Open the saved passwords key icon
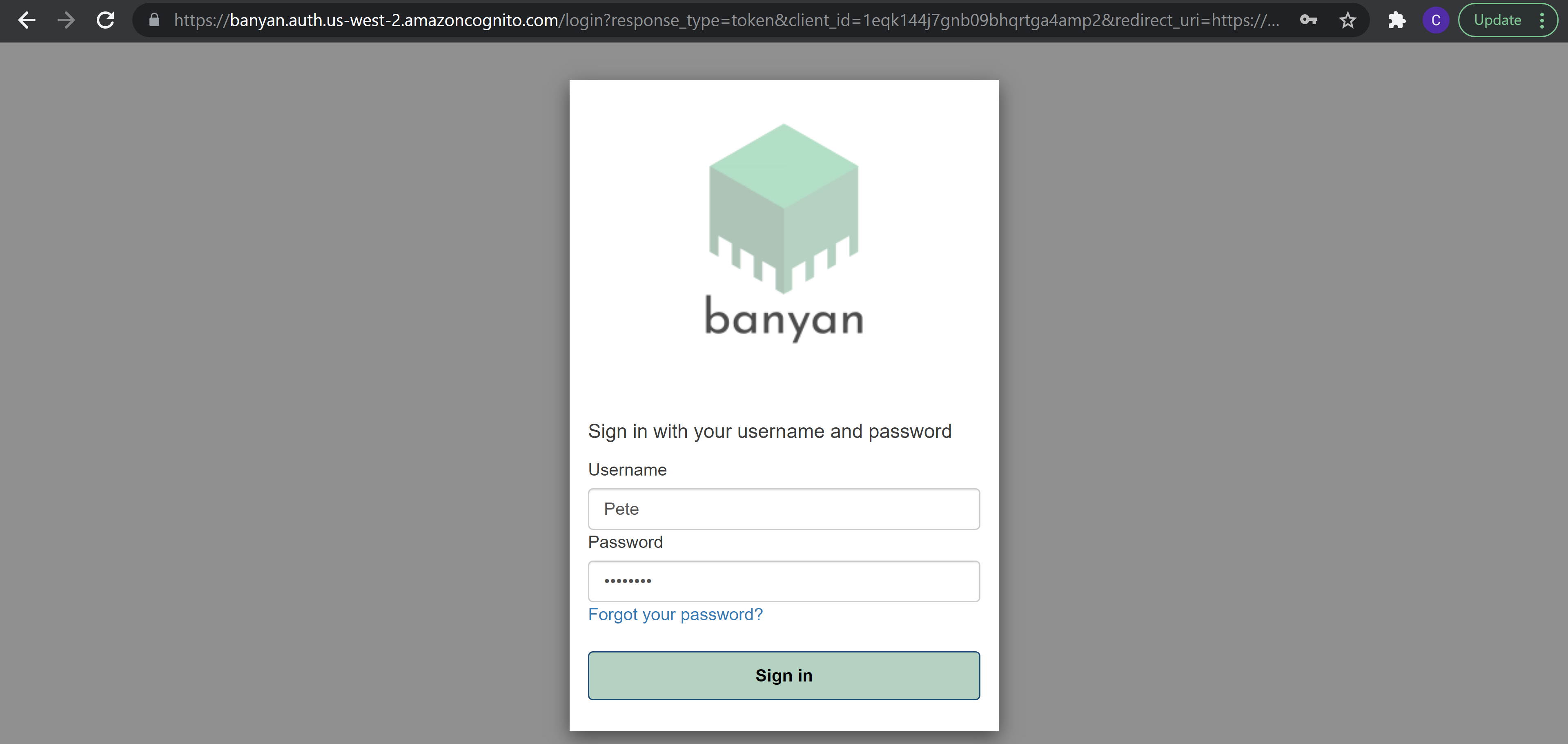Screen dimensions: 1568x744 (1309, 20)
